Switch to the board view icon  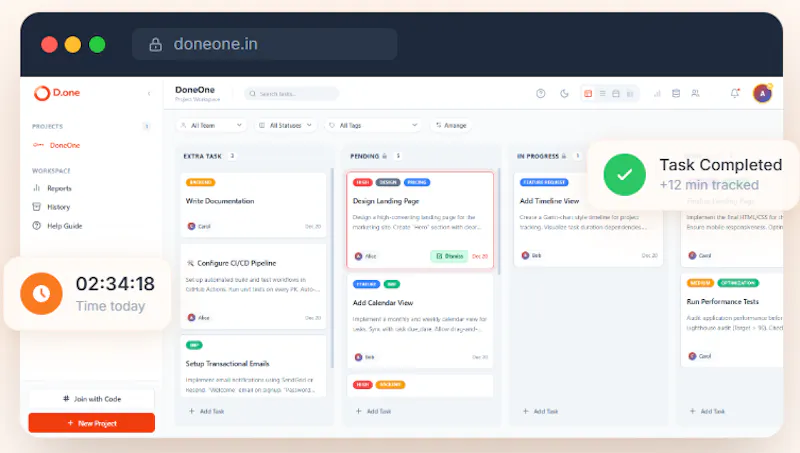(x=588, y=93)
